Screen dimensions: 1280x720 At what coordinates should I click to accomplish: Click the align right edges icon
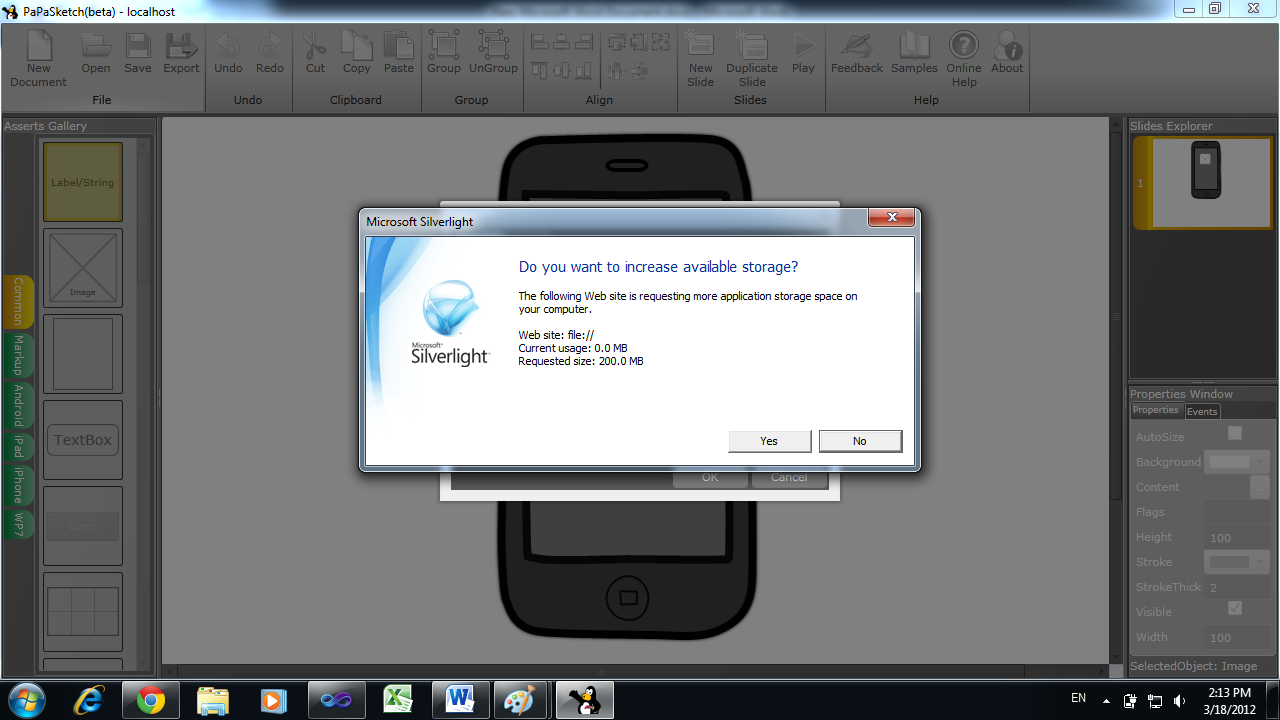tap(583, 41)
